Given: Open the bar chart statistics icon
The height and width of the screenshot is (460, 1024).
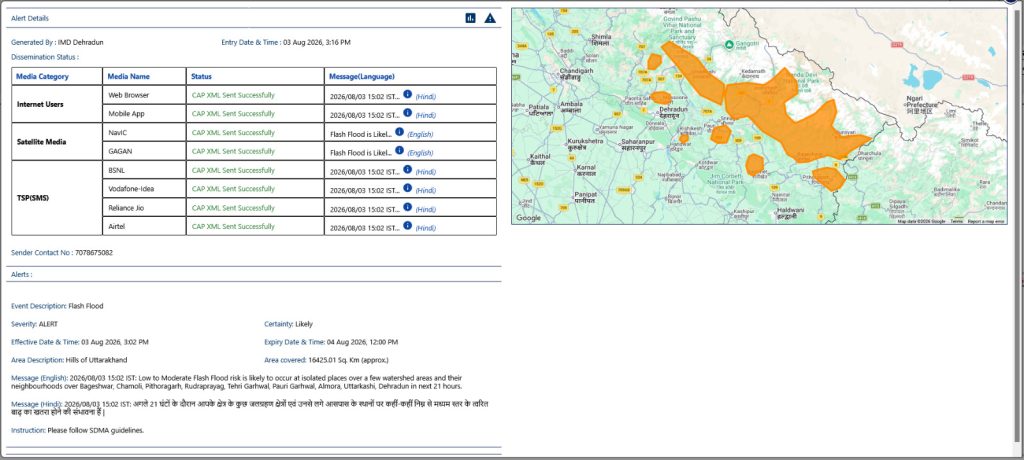Looking at the screenshot, I should (x=470, y=18).
